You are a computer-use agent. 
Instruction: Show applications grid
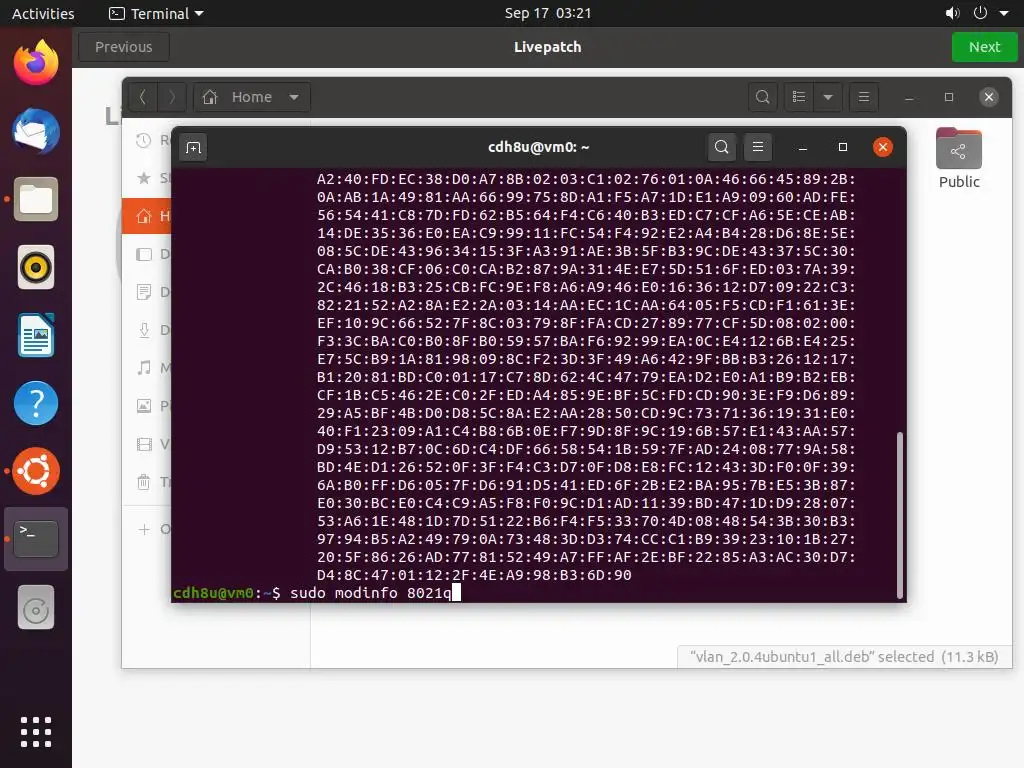click(x=36, y=731)
